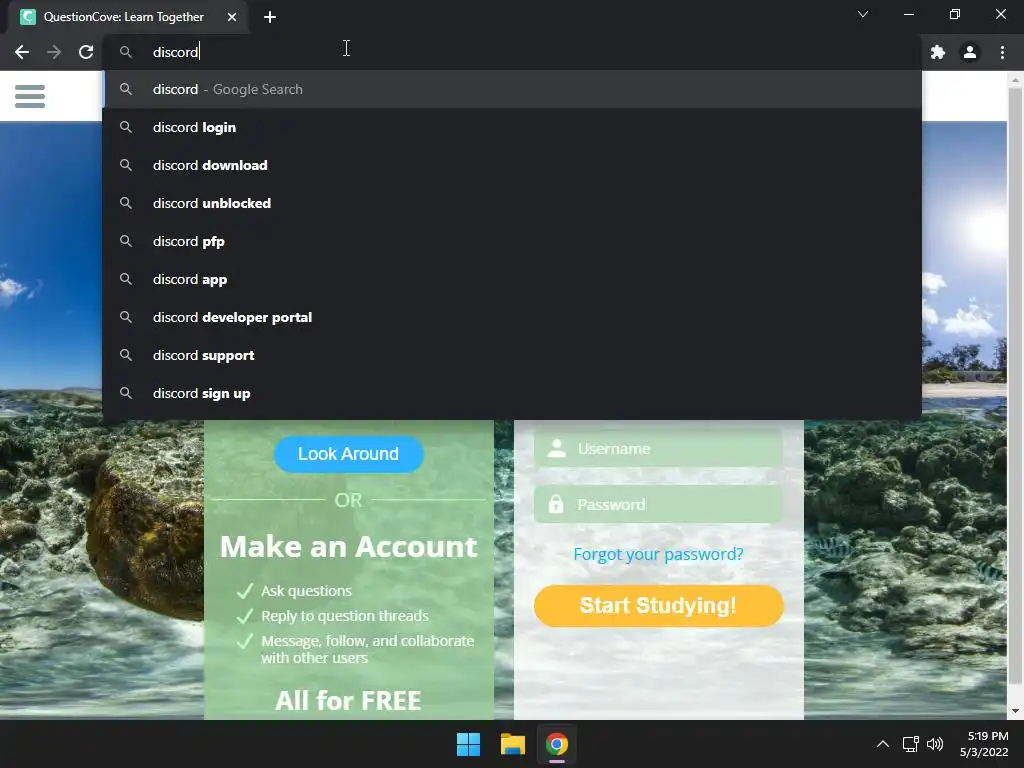Open the volume speaker icon in tray

click(935, 744)
